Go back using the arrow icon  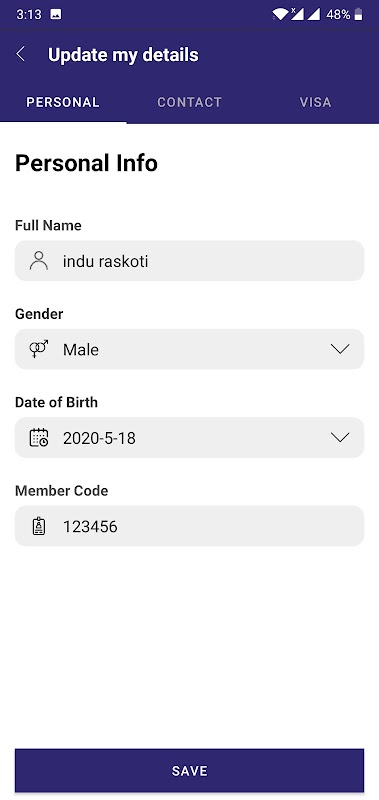20,54
